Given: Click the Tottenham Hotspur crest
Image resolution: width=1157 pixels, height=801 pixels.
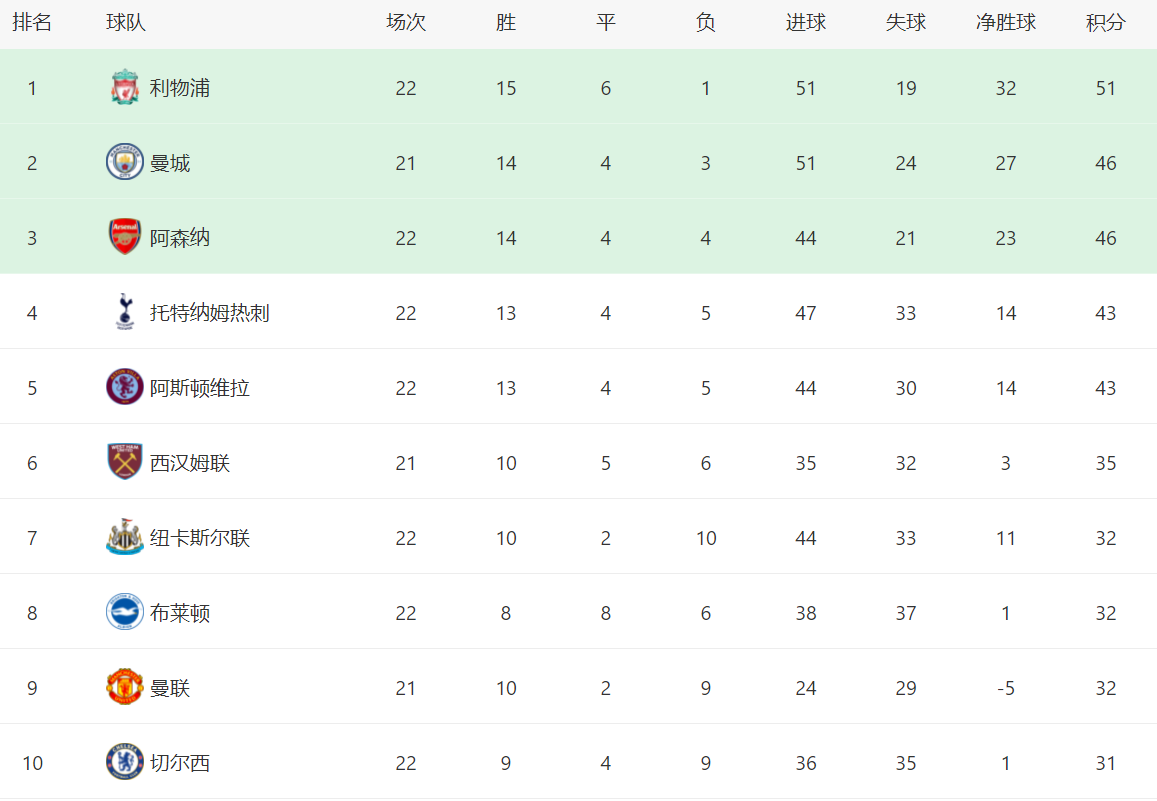Looking at the screenshot, I should 125,312.
